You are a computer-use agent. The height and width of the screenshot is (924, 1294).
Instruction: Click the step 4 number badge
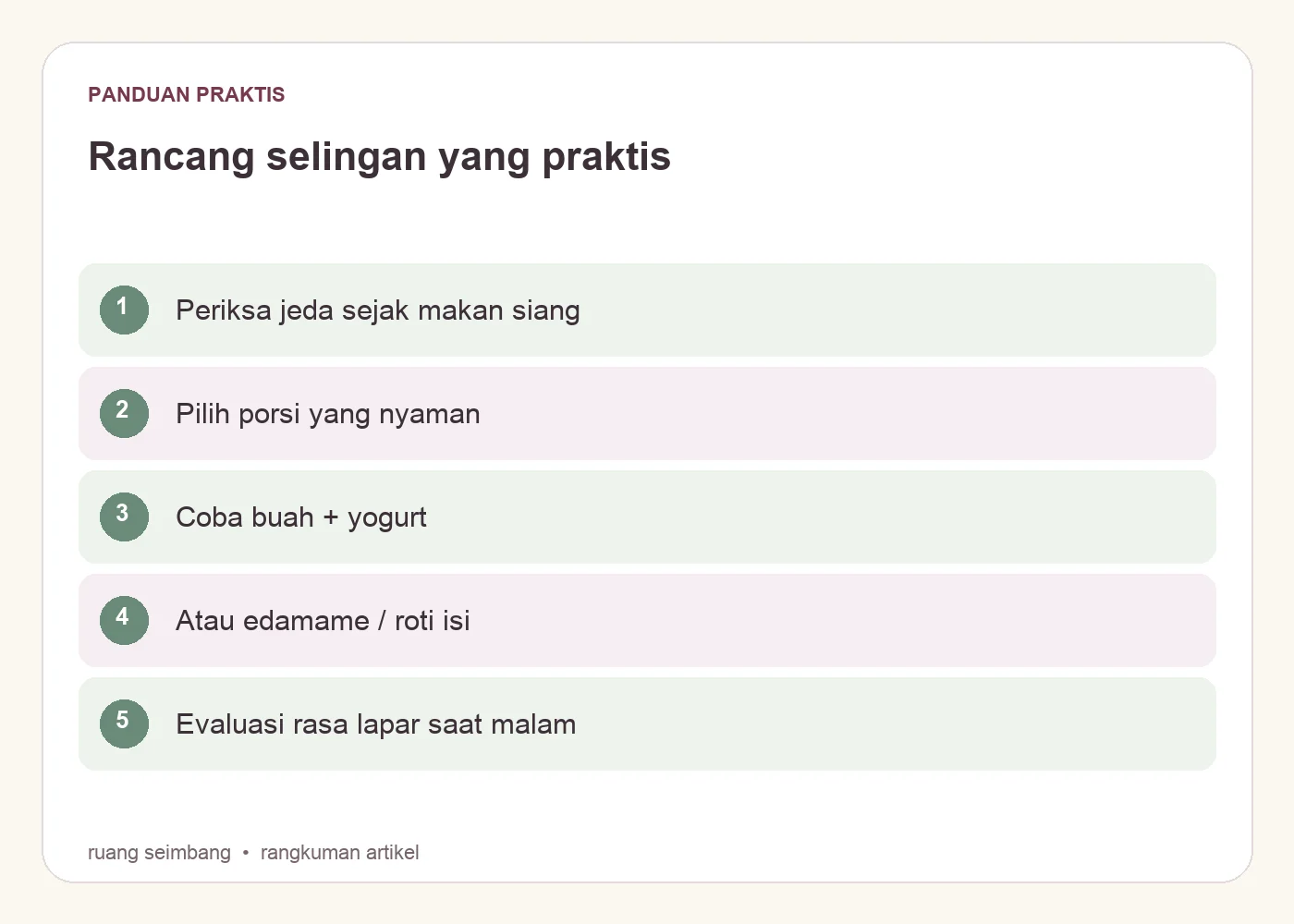124,620
